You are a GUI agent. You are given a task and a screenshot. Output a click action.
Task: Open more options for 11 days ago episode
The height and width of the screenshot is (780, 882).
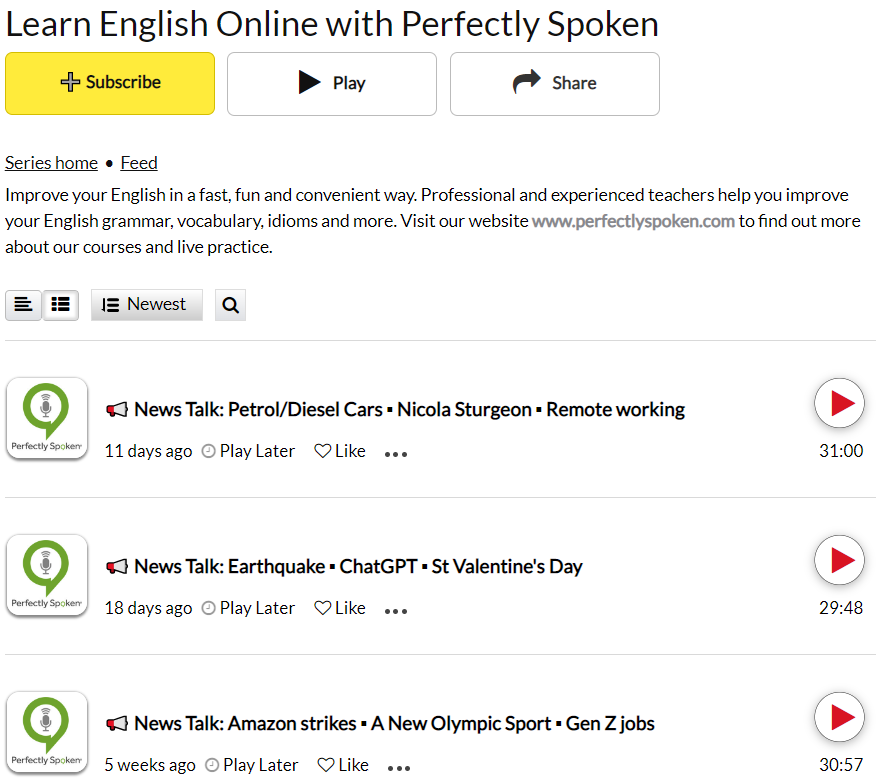pos(396,454)
